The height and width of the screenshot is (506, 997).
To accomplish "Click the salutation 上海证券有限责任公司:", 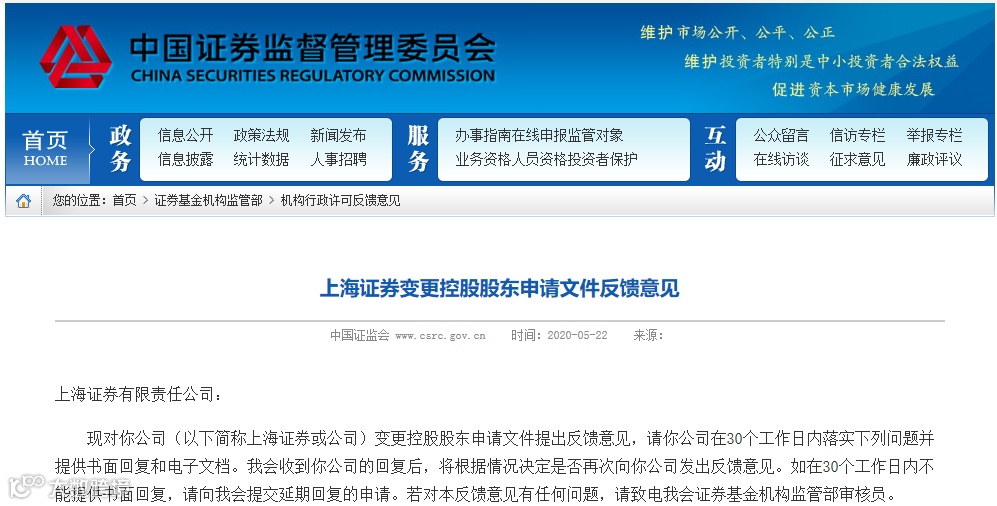I will 139,395.
